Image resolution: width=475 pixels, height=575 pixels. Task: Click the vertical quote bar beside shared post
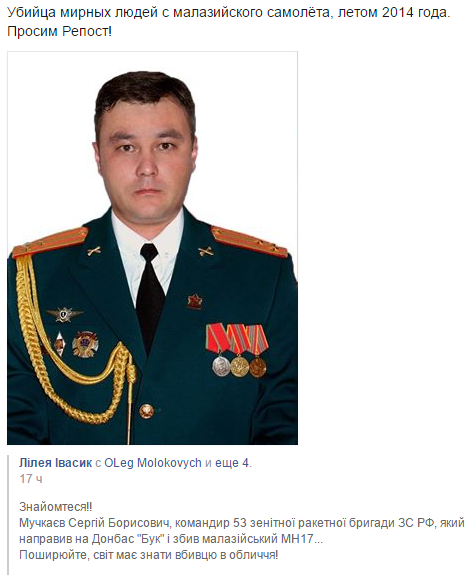(x=8, y=513)
